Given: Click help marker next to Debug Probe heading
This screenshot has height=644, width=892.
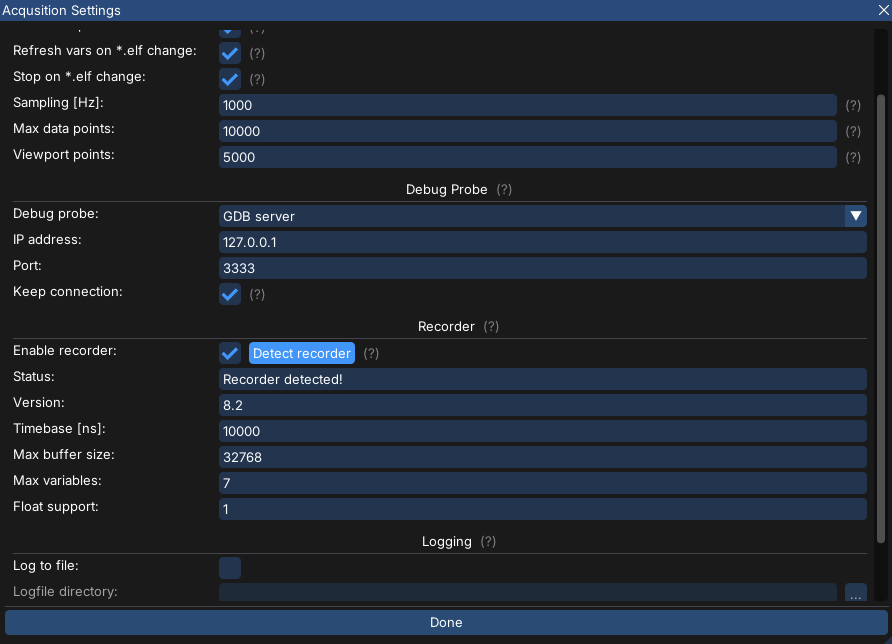Looking at the screenshot, I should point(504,189).
